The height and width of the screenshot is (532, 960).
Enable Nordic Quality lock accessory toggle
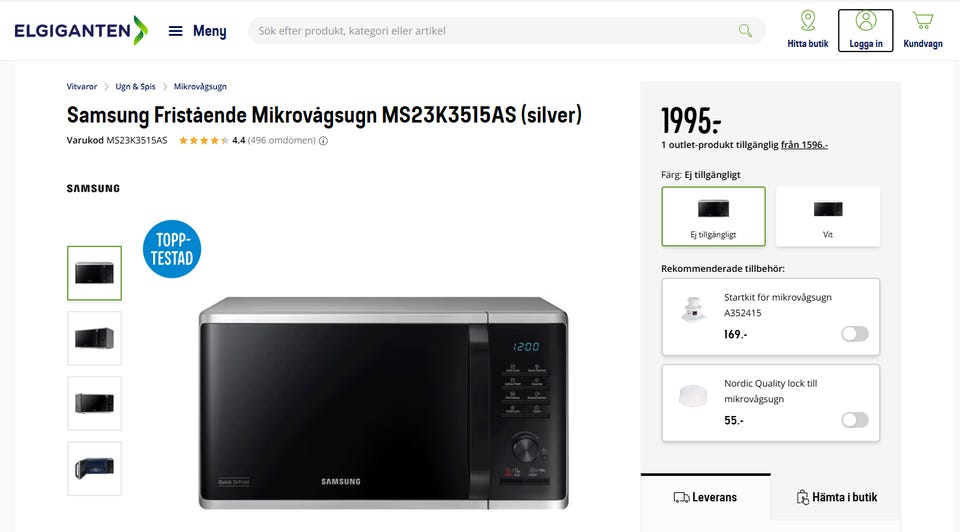click(855, 420)
